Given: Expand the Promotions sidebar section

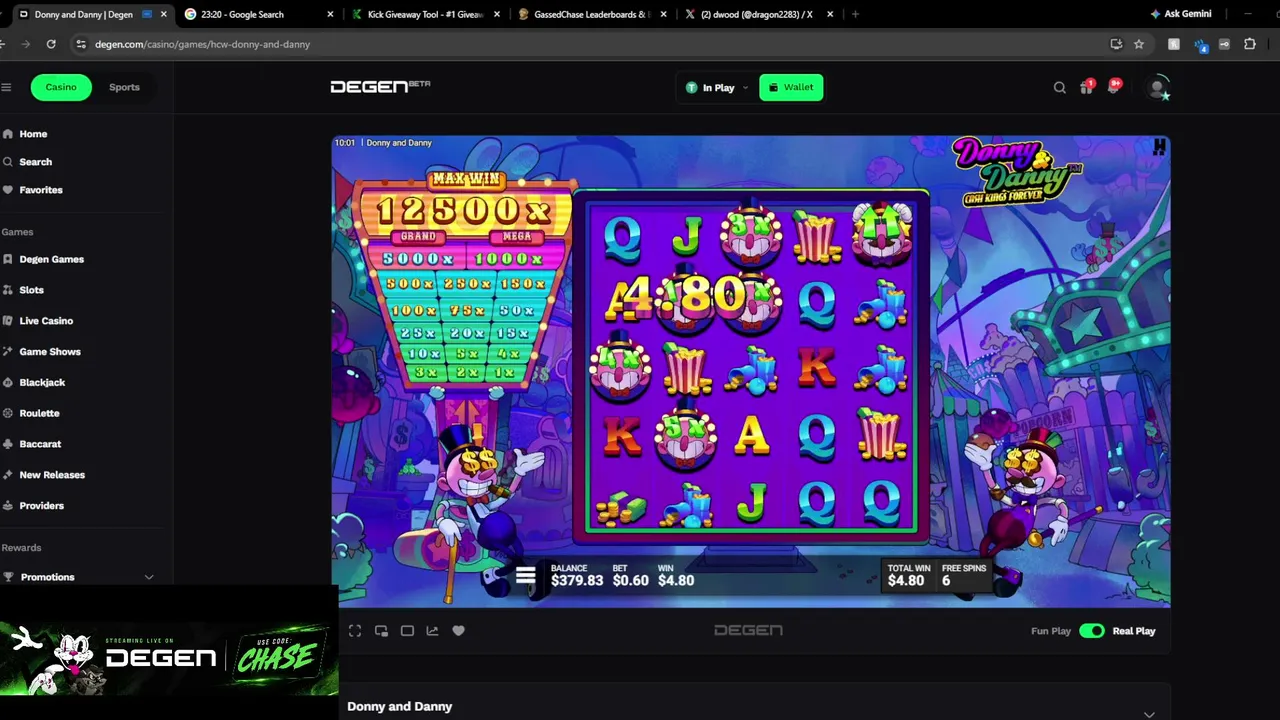Looking at the screenshot, I should [x=149, y=577].
